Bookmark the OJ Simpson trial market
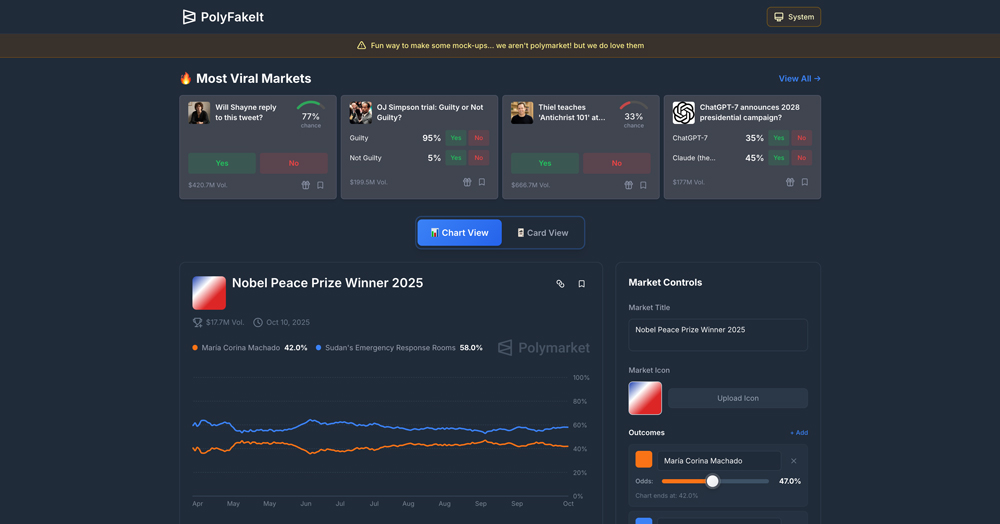The image size is (1000, 524). [482, 183]
